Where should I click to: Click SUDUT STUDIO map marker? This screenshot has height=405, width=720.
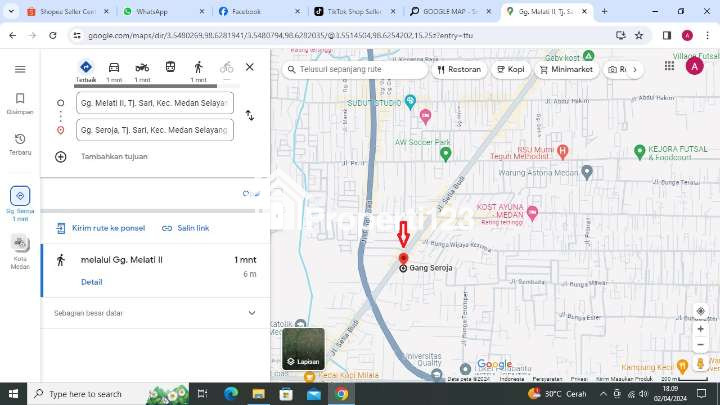pos(410,102)
